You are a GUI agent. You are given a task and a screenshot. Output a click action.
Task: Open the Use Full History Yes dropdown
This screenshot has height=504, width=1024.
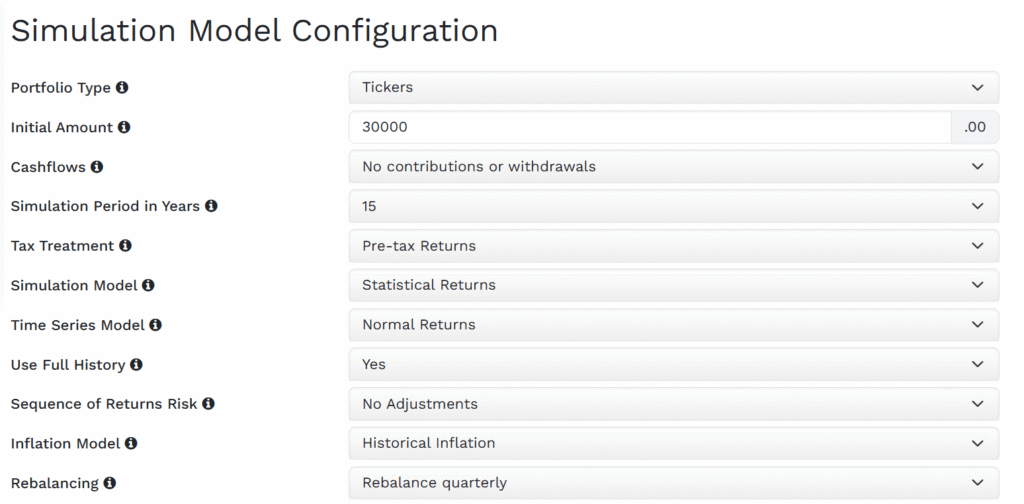pos(673,365)
